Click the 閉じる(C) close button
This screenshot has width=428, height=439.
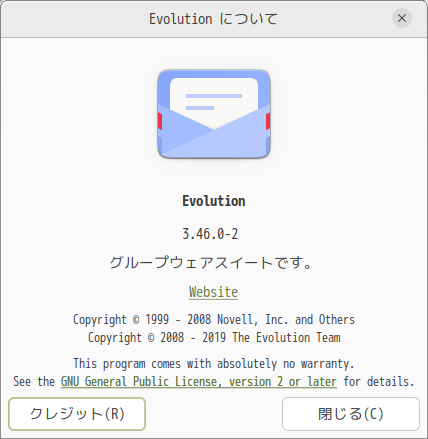point(351,414)
